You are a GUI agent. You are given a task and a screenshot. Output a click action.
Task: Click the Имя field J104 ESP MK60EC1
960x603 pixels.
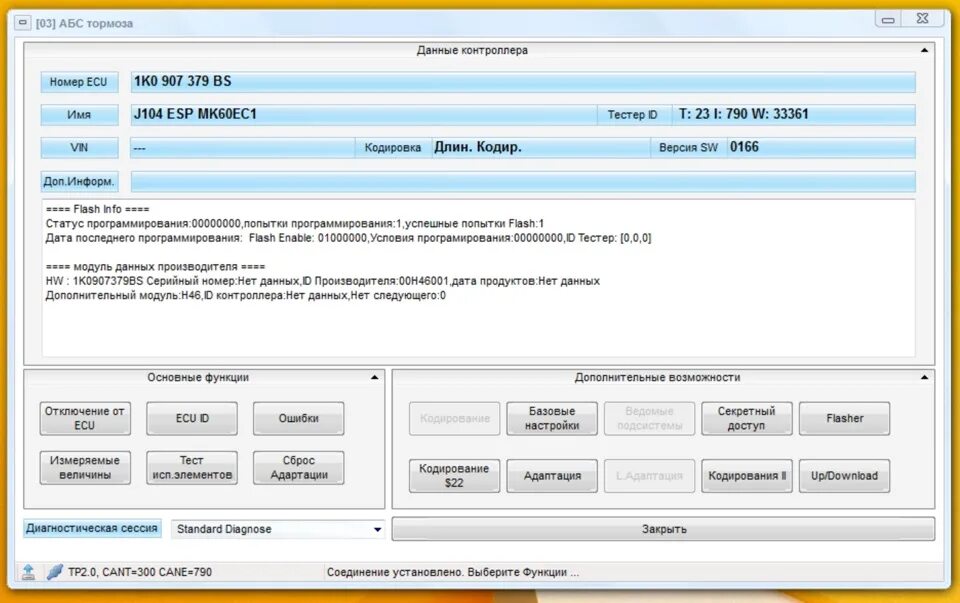tap(364, 114)
